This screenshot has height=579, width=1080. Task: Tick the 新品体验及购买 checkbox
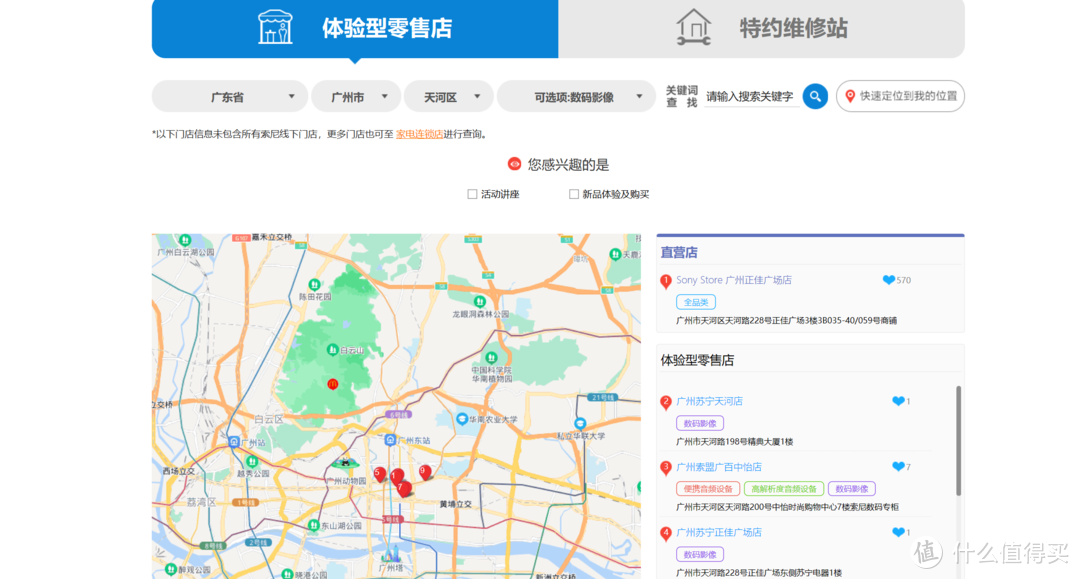pyautogui.click(x=574, y=194)
